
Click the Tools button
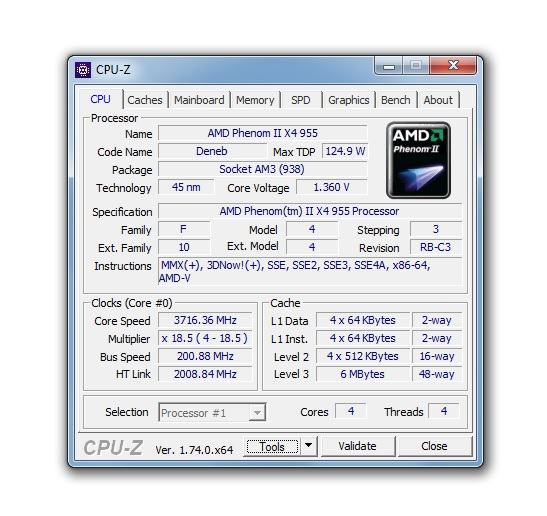click(x=272, y=446)
